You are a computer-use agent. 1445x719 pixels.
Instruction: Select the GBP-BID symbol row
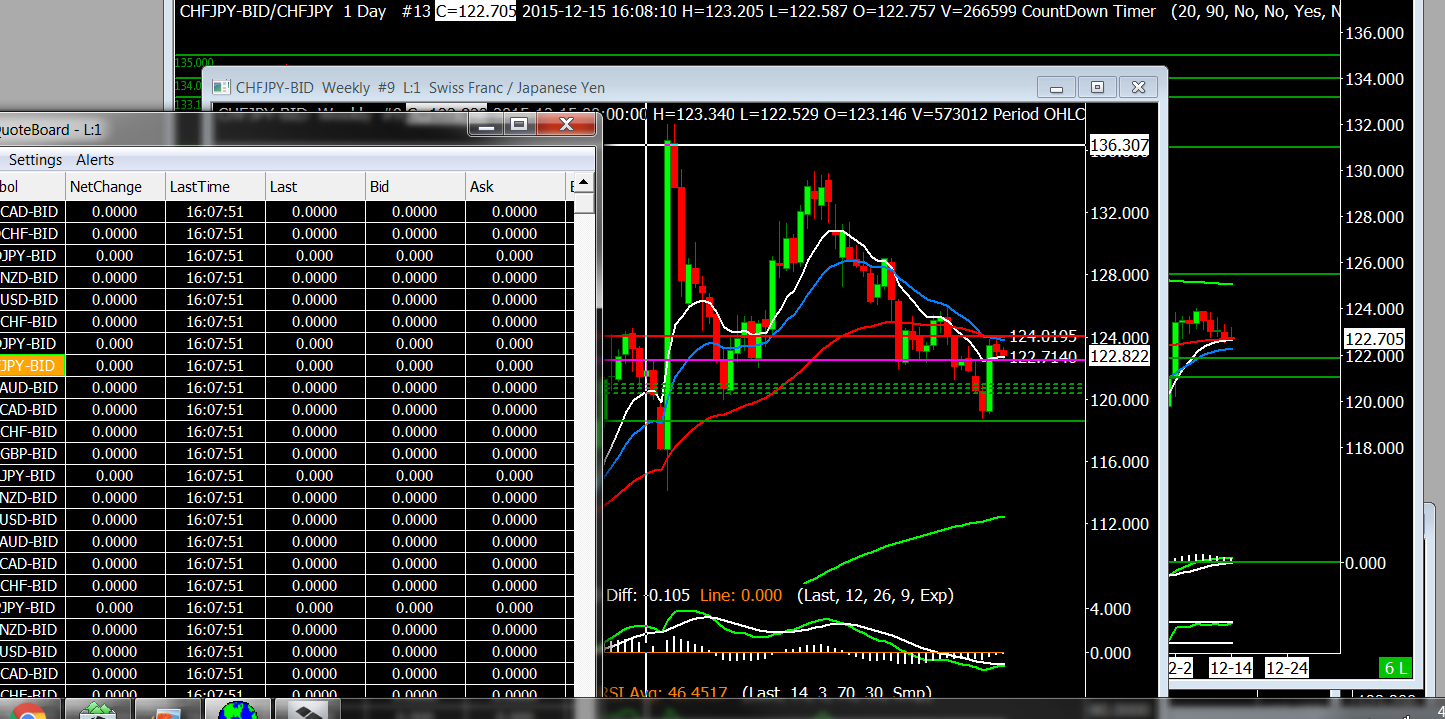pyautogui.click(x=287, y=454)
